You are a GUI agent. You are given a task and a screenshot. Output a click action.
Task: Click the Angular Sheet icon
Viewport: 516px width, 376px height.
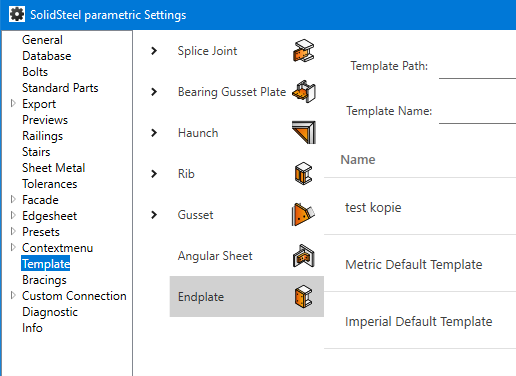point(303,256)
